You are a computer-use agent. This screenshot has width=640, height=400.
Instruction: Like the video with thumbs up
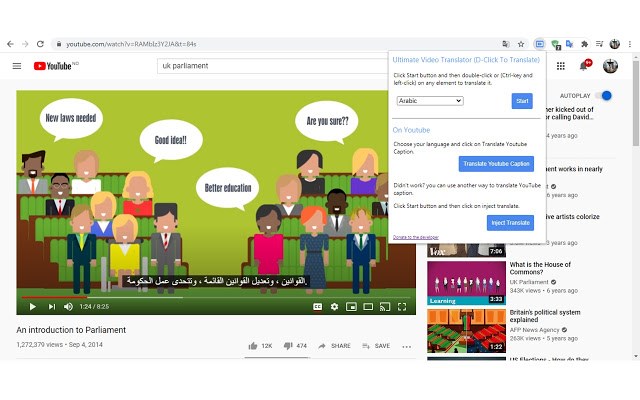point(260,346)
